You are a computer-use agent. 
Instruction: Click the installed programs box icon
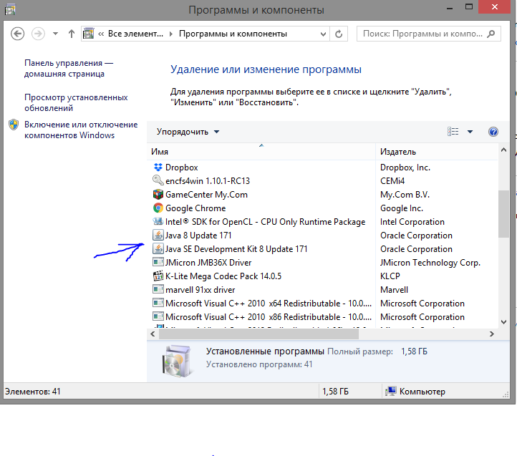[x=177, y=361]
